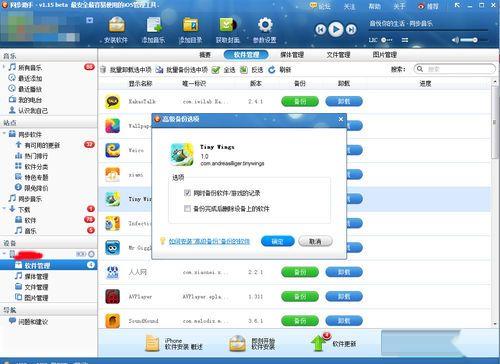Open the how-to-install backup help link

point(209,241)
